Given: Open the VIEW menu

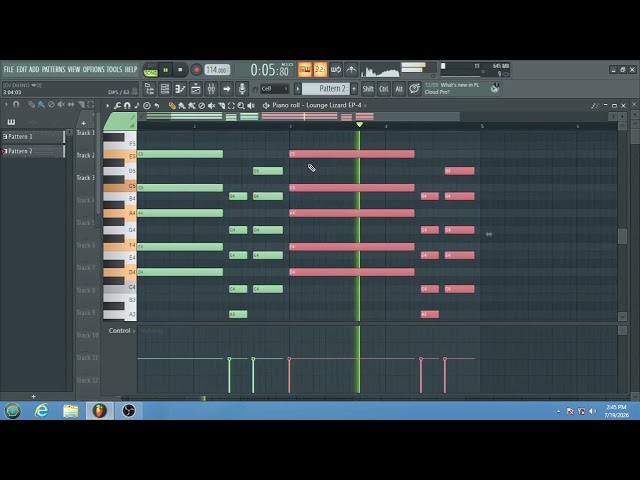Looking at the screenshot, I should (x=74, y=69).
